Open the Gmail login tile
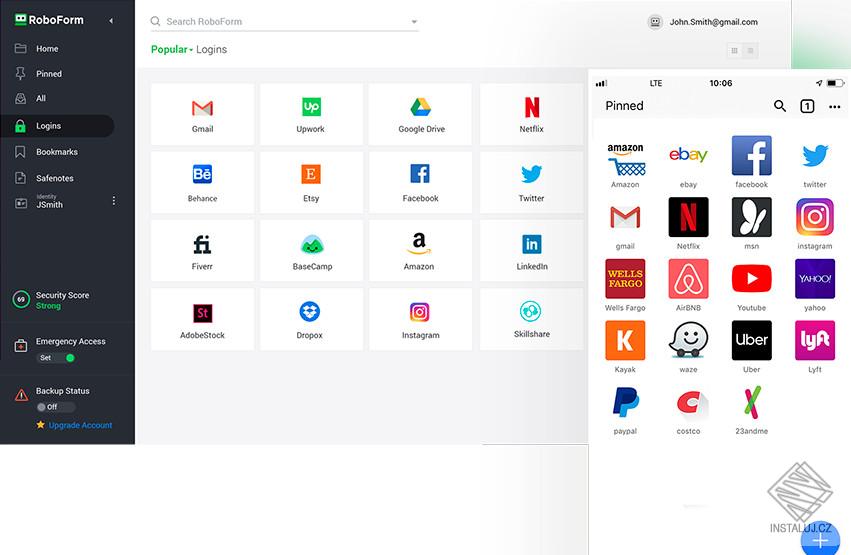 202,114
